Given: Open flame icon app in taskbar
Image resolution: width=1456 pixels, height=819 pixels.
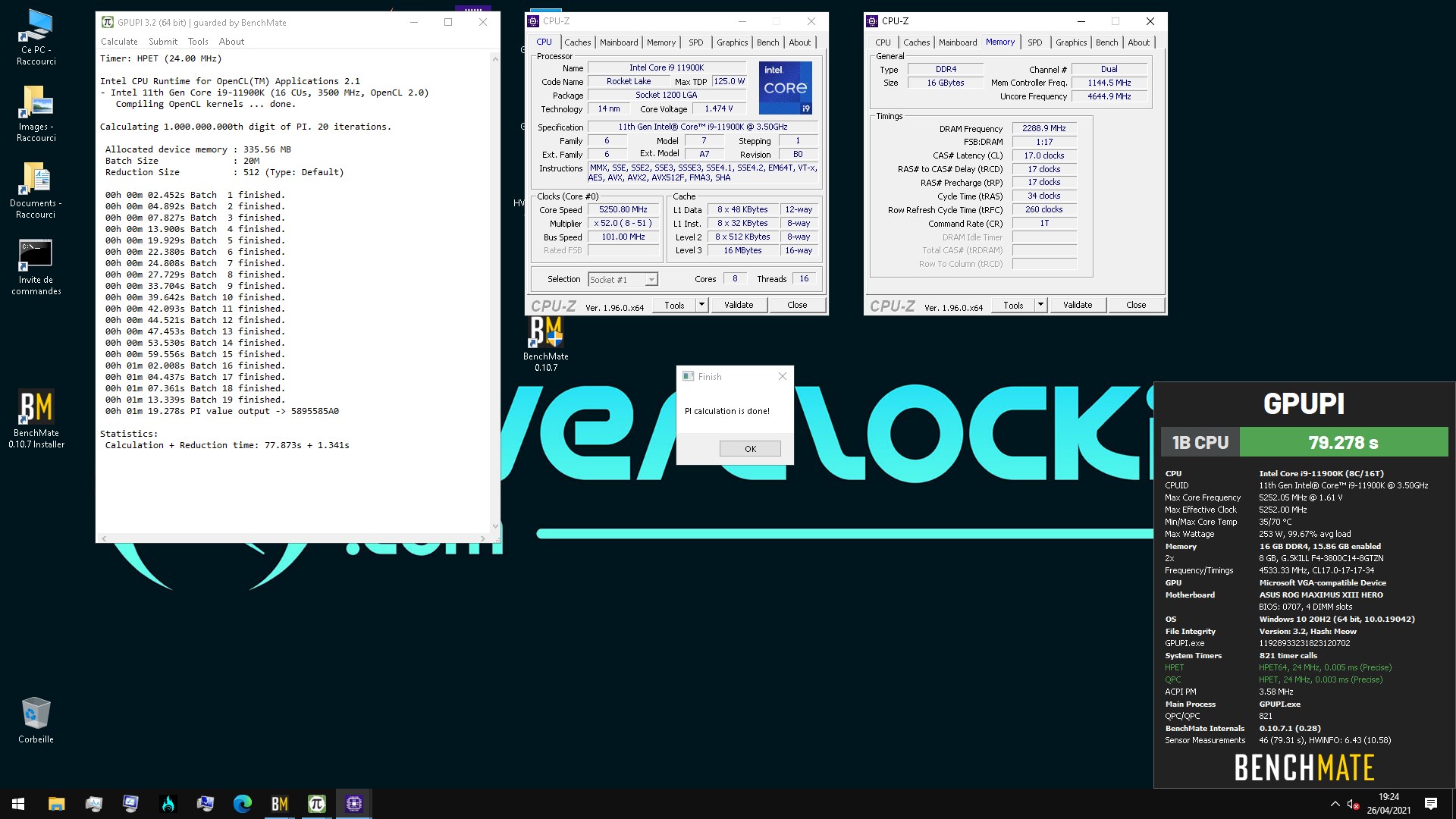Looking at the screenshot, I should click(x=168, y=804).
